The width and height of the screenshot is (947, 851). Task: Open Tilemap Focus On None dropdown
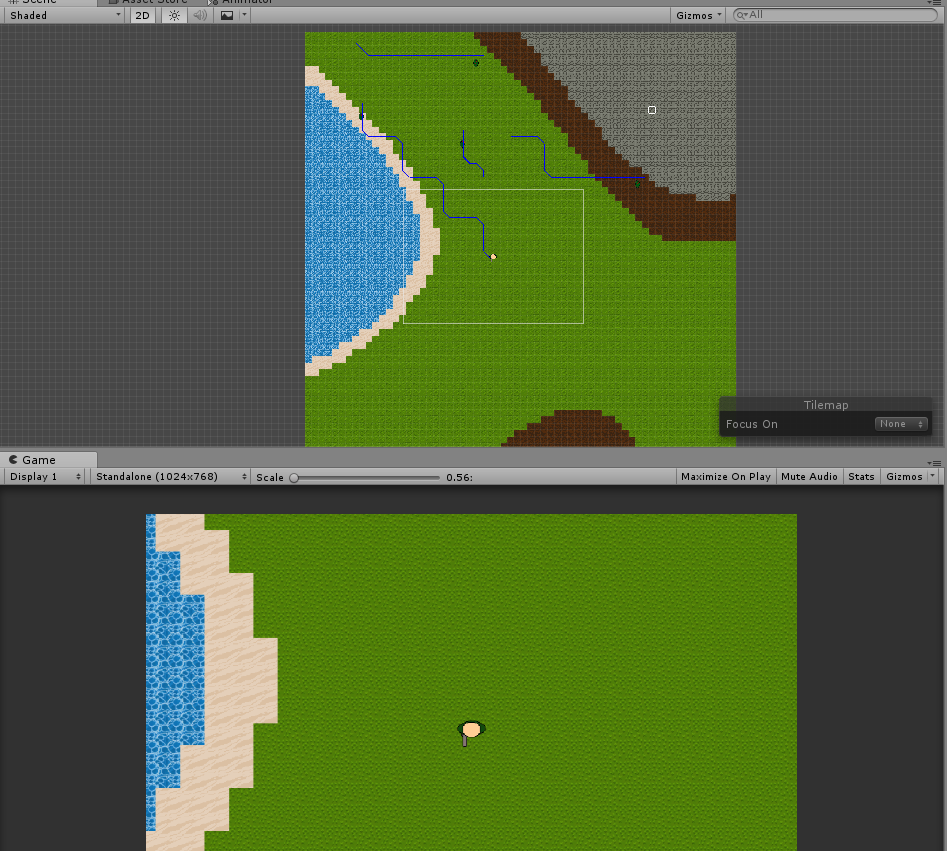pyautogui.click(x=901, y=424)
